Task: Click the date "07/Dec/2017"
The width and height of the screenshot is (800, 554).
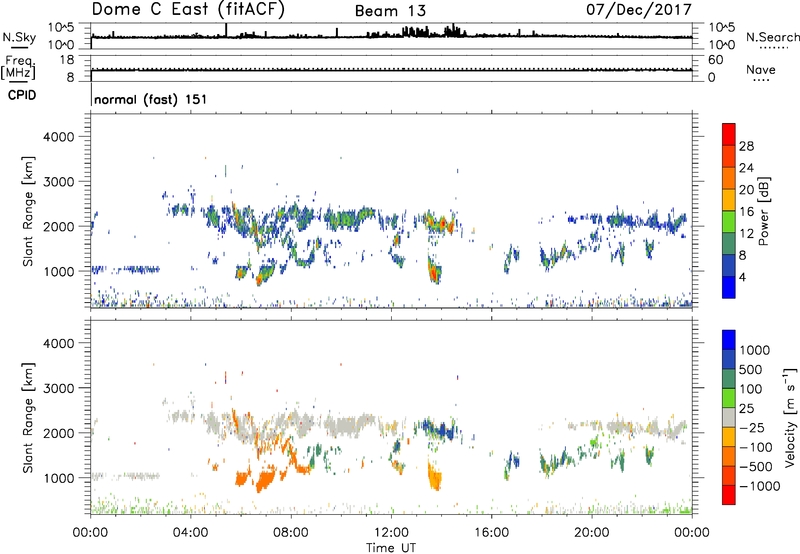Action: click(639, 10)
